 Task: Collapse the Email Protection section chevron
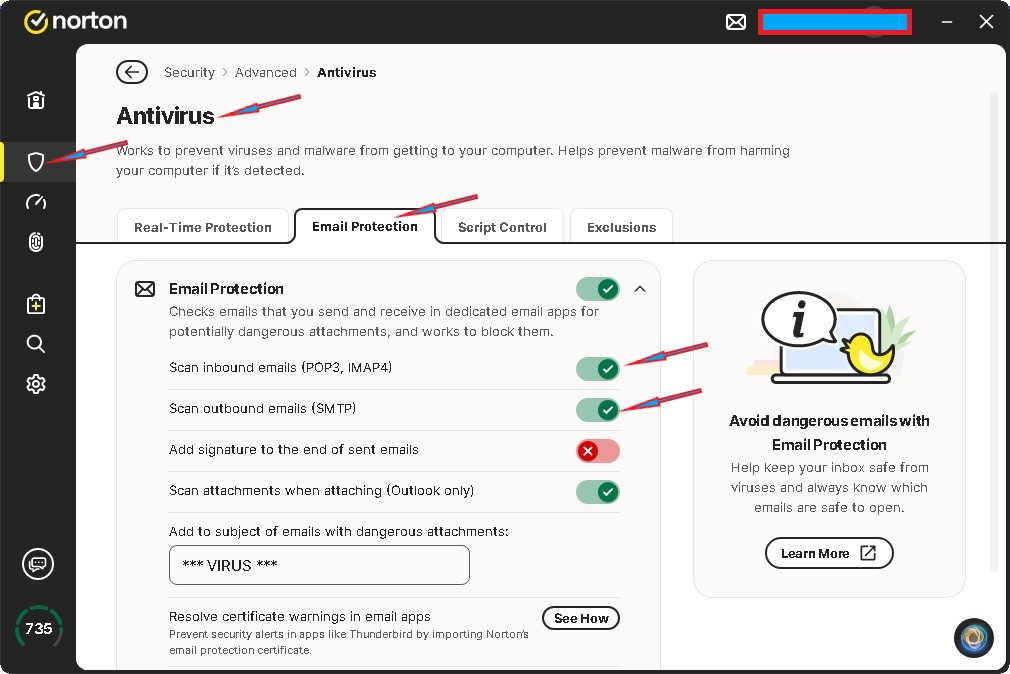click(x=640, y=289)
